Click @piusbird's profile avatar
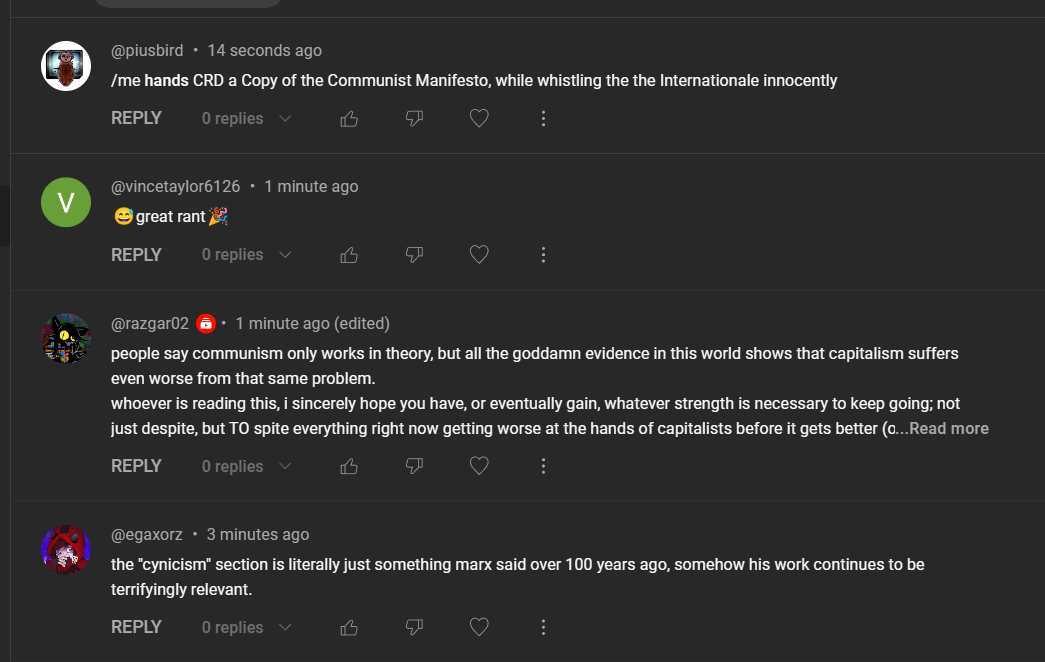Image resolution: width=1045 pixels, height=662 pixels. pyautogui.click(x=66, y=66)
